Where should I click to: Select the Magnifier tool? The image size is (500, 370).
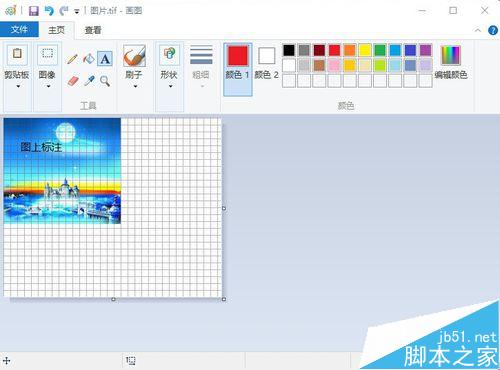(x=105, y=81)
